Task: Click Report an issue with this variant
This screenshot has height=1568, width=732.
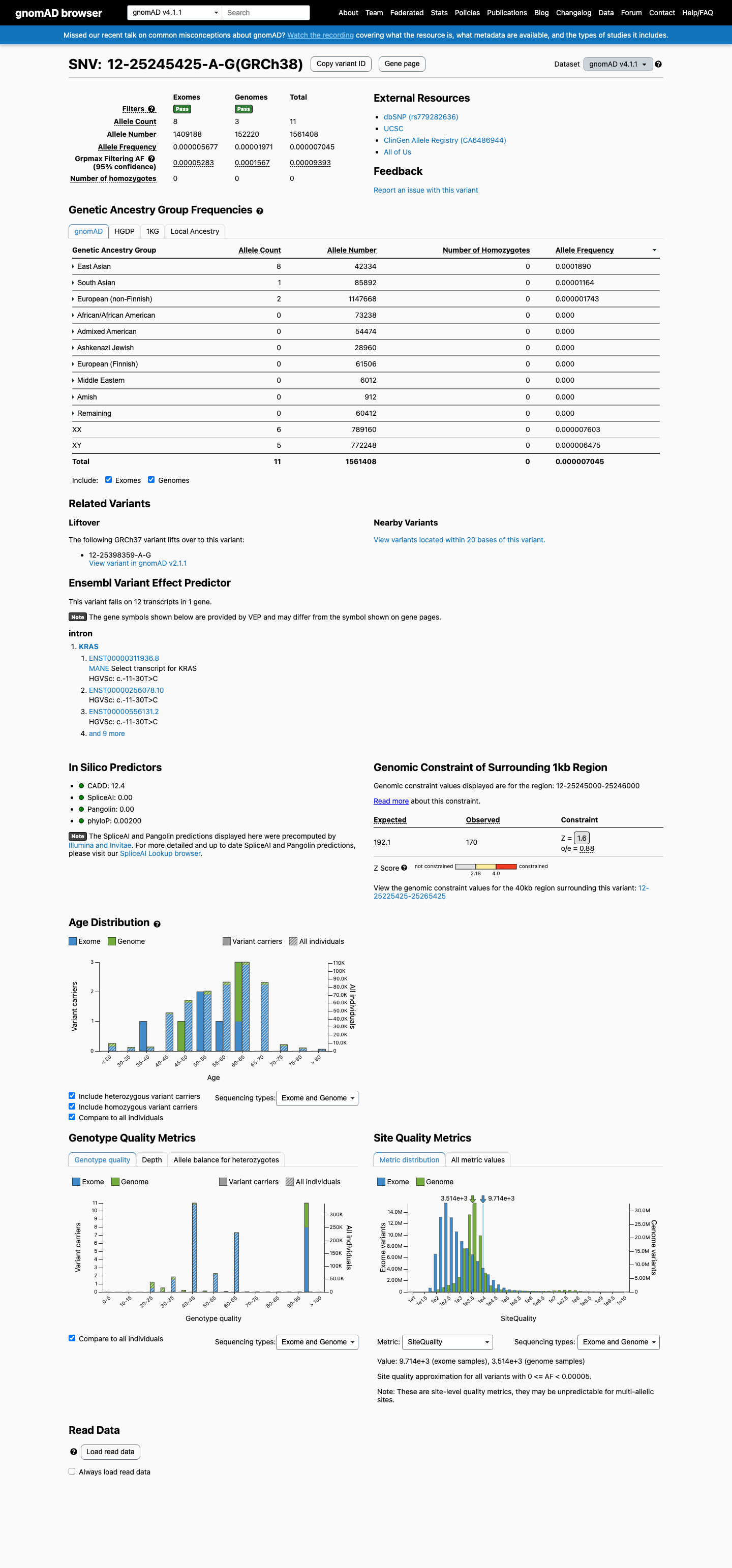Action: tap(425, 190)
